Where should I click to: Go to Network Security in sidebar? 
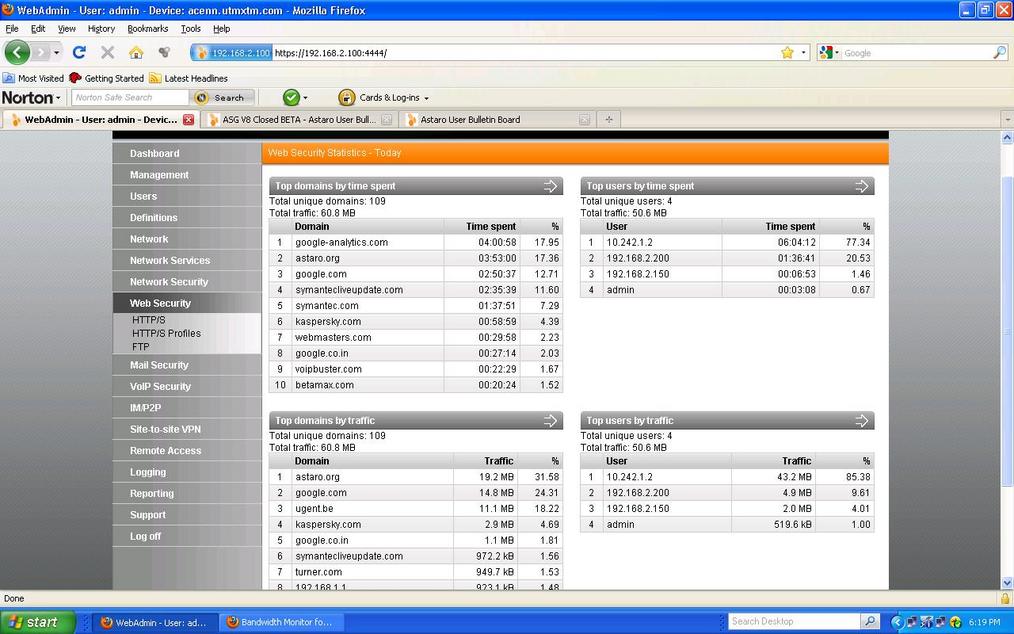tap(168, 282)
